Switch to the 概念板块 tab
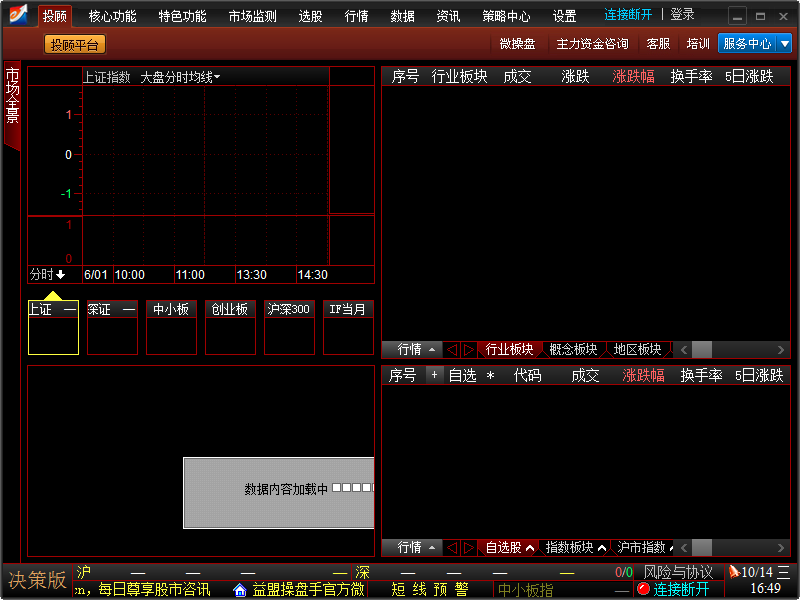 [573, 350]
